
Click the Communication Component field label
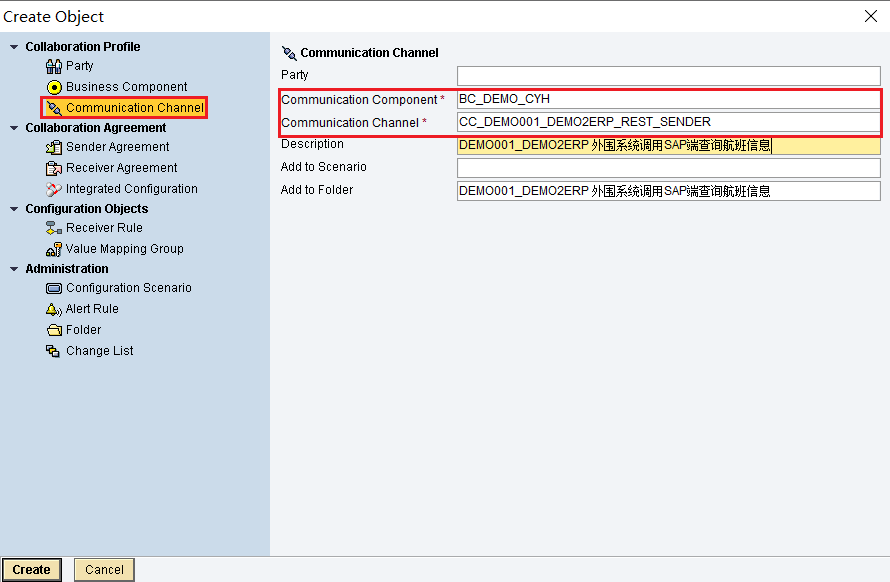point(360,100)
